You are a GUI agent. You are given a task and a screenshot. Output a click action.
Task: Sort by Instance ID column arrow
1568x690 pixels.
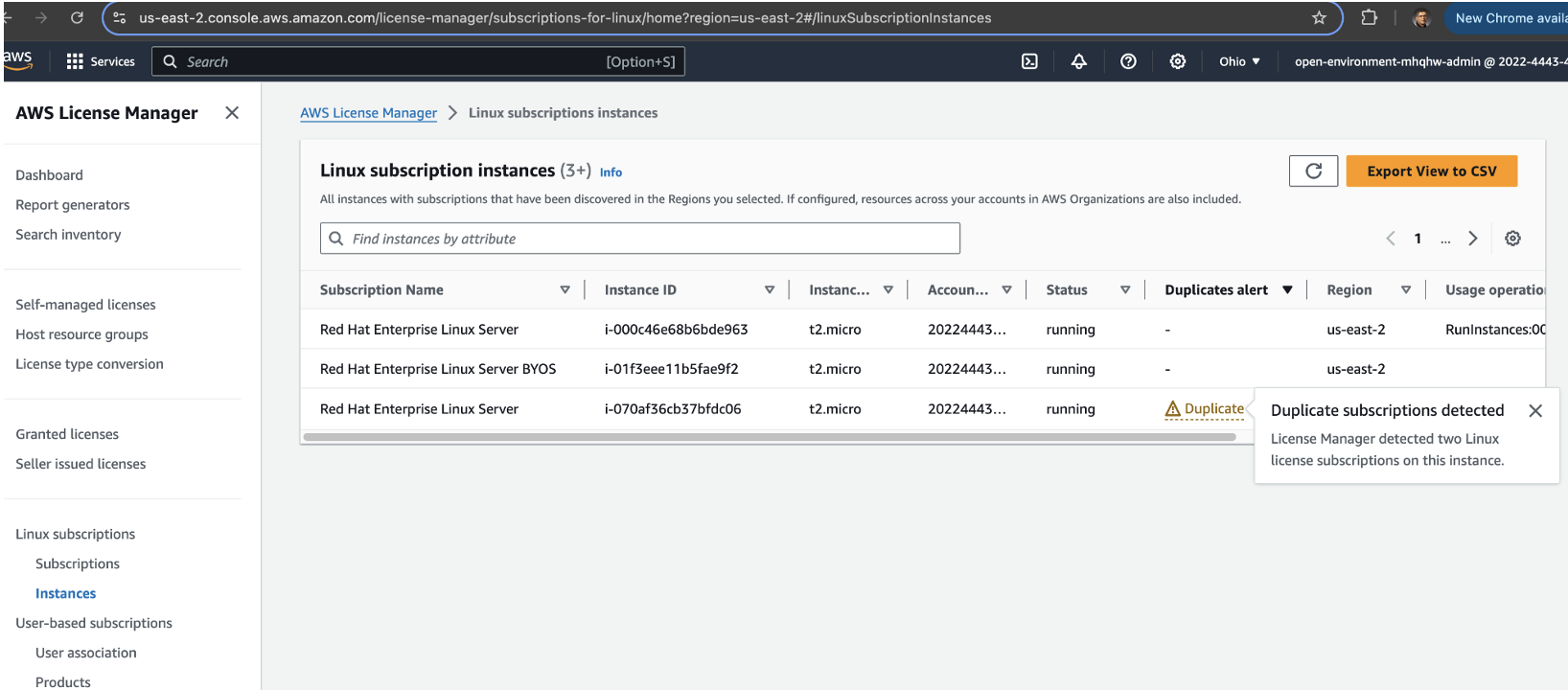769,289
